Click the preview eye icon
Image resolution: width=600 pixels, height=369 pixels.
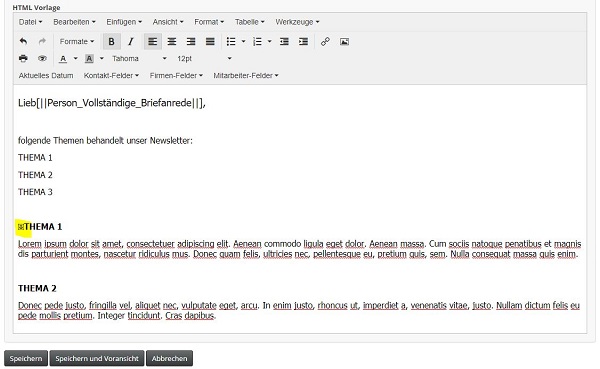[x=42, y=59]
